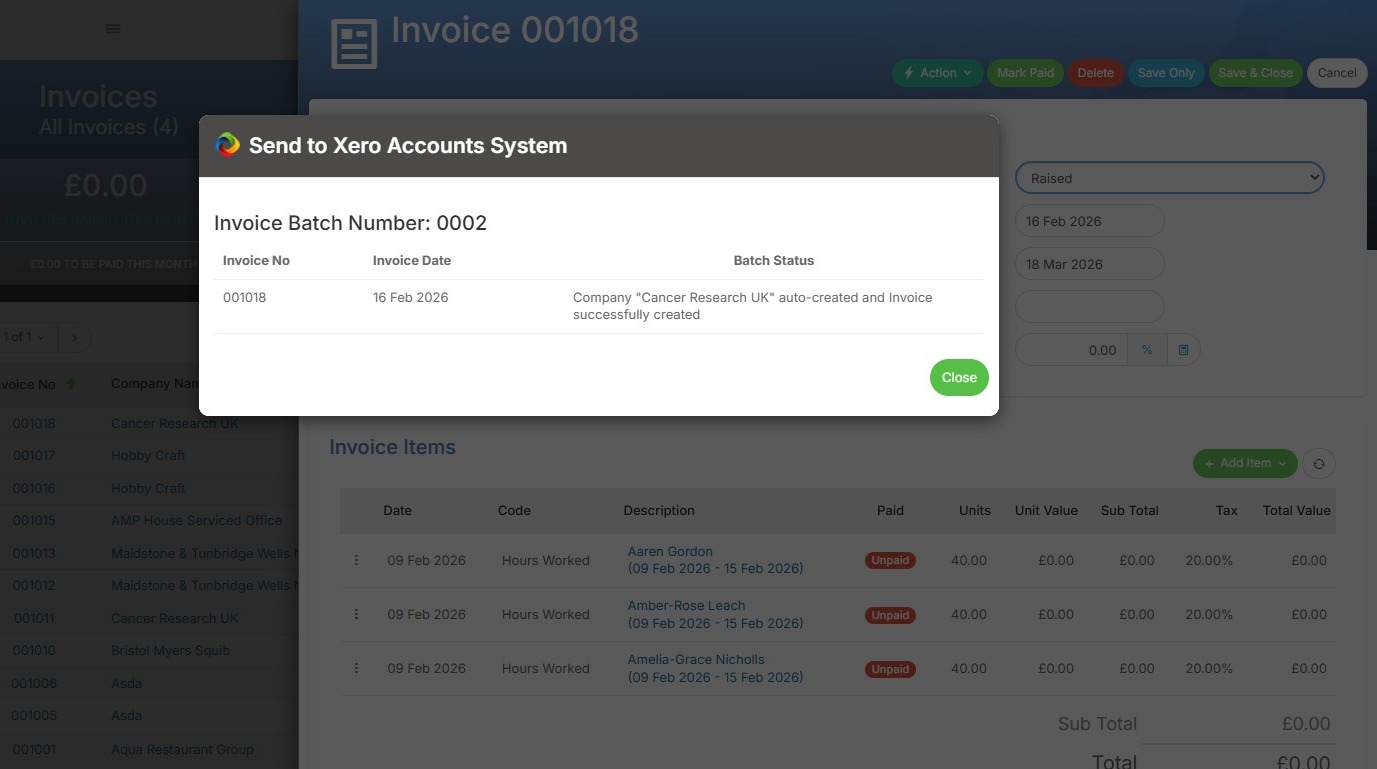Viewport: 1377px width, 769px height.
Task: Click the red Delete button
Action: [1095, 73]
